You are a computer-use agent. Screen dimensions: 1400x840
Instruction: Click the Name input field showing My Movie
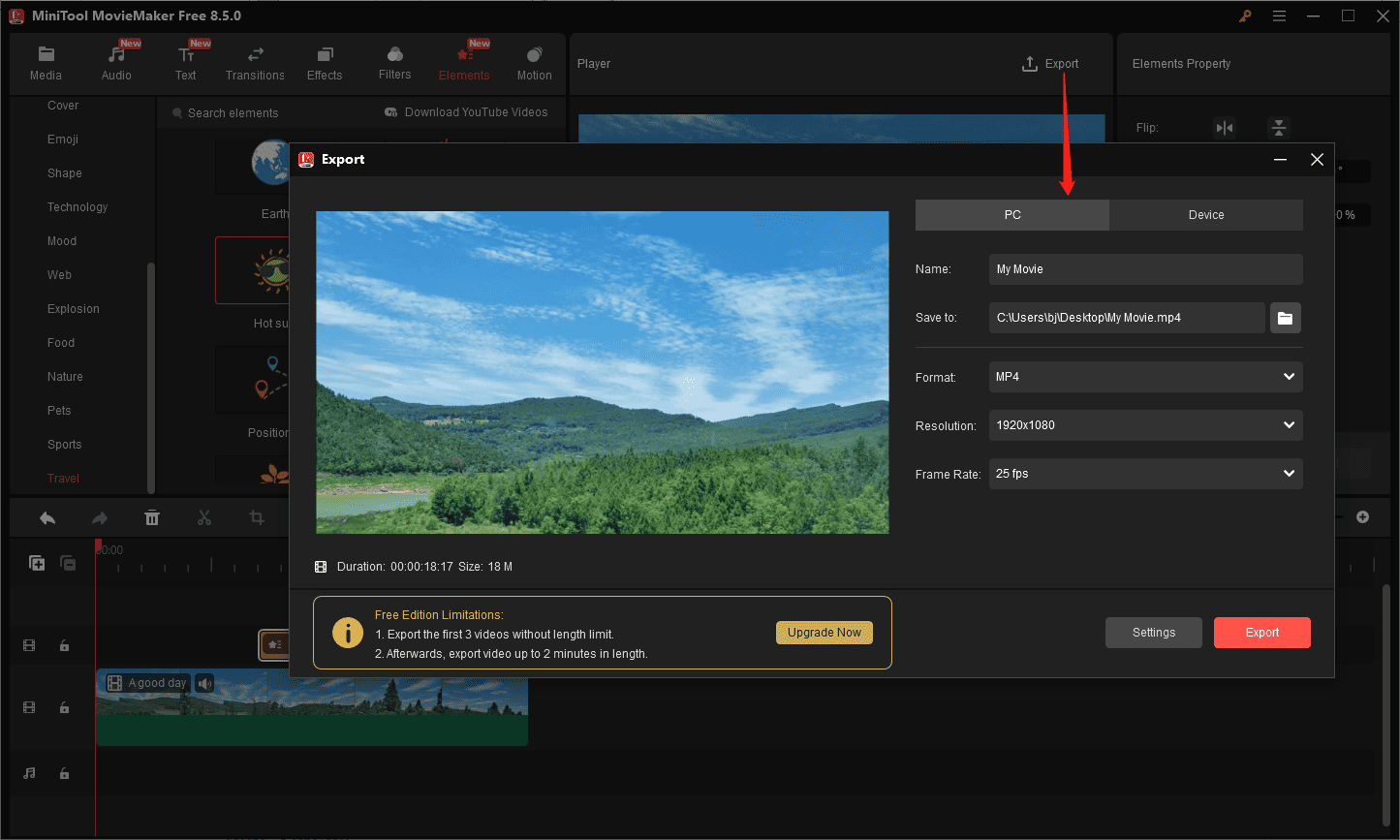[x=1145, y=268]
